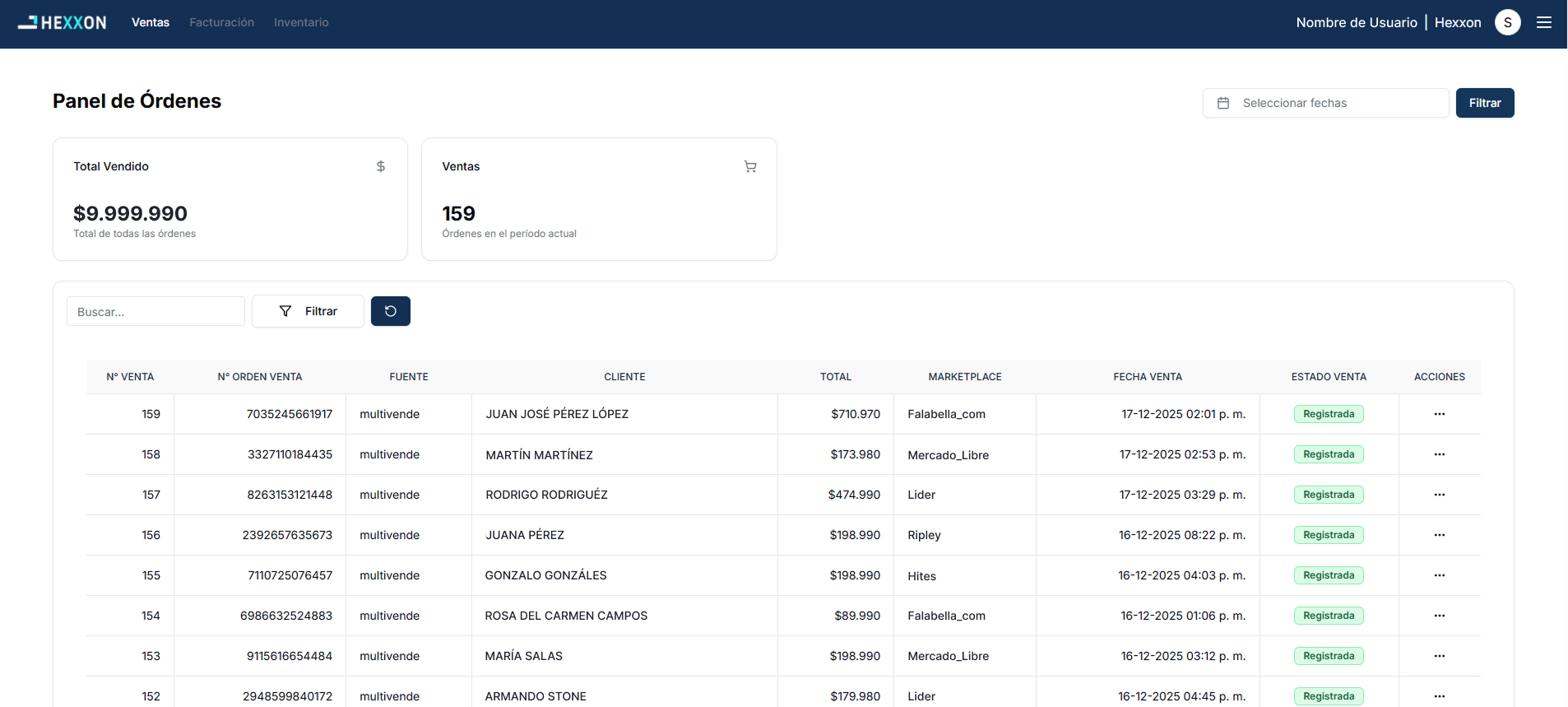
Task: Click into the Buscar search field
Action: click(155, 312)
